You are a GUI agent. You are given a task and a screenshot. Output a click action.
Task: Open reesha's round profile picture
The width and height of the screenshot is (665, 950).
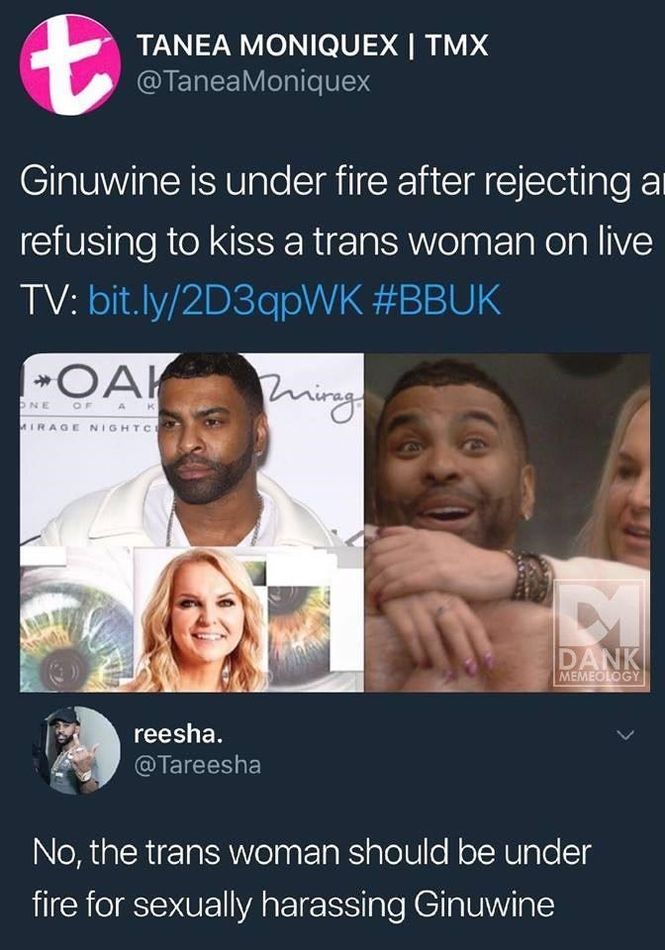pyautogui.click(x=76, y=751)
